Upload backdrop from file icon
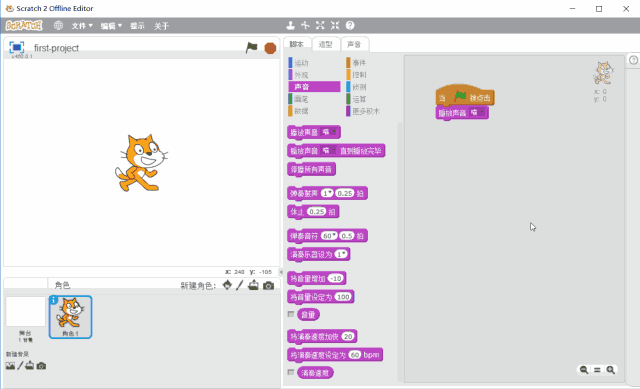 (x=30, y=365)
